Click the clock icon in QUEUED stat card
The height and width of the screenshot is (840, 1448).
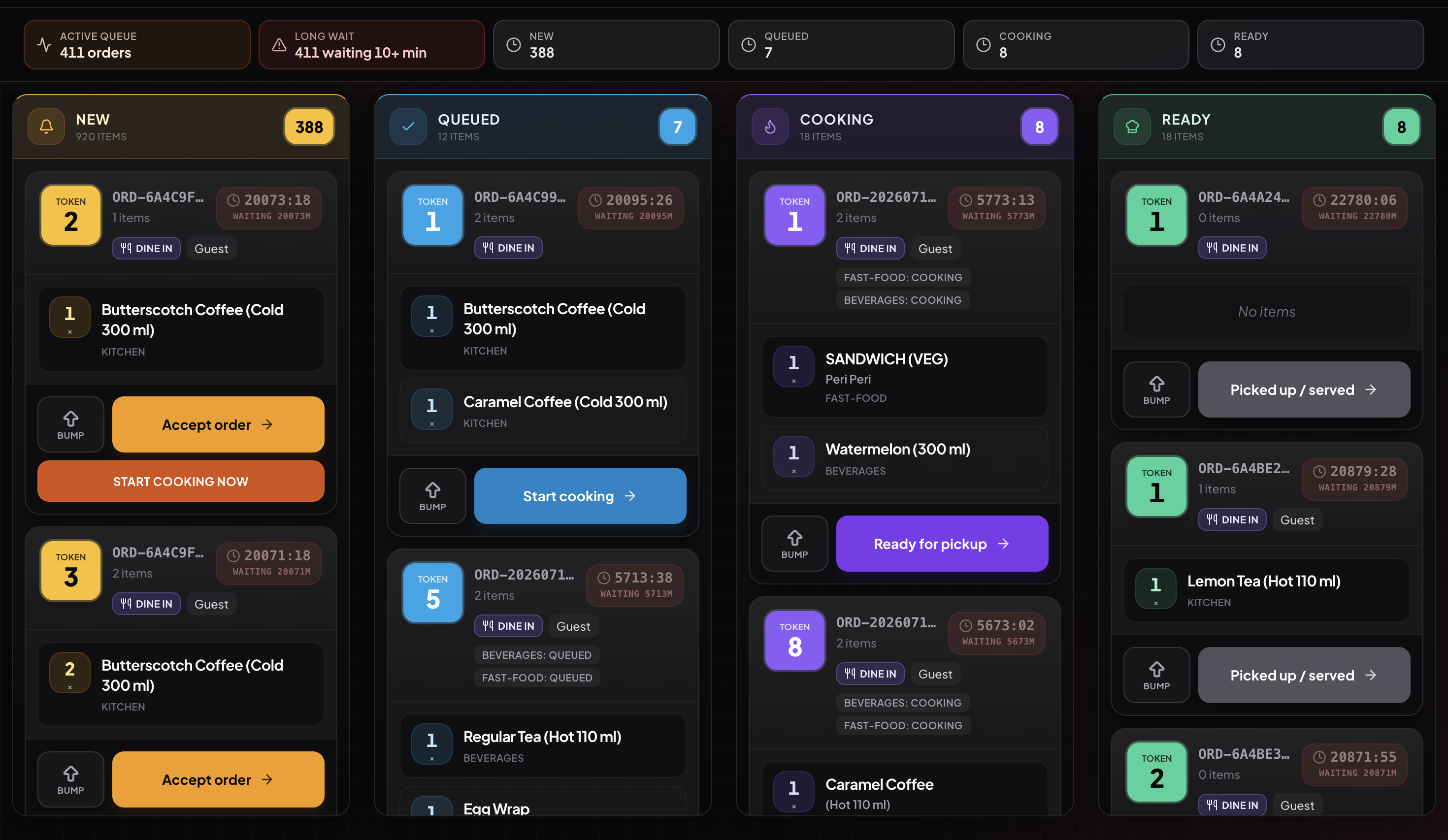749,45
